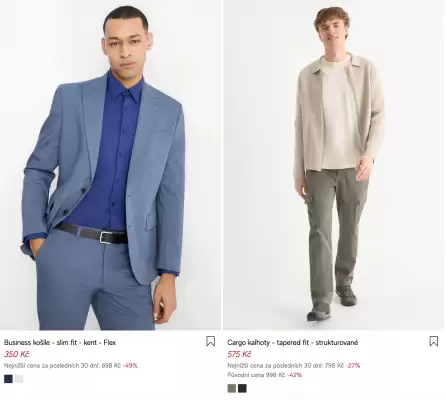Screen dimensions: 446x400
Task: Open Cargo kalhoty - tapered fit - strukturované link
Action: coord(293,342)
